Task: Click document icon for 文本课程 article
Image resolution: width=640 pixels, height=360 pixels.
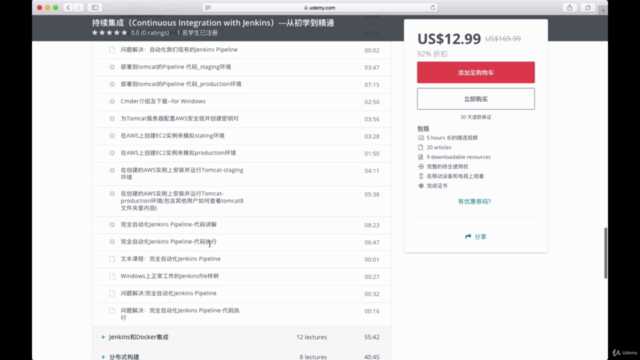Action: (112, 259)
